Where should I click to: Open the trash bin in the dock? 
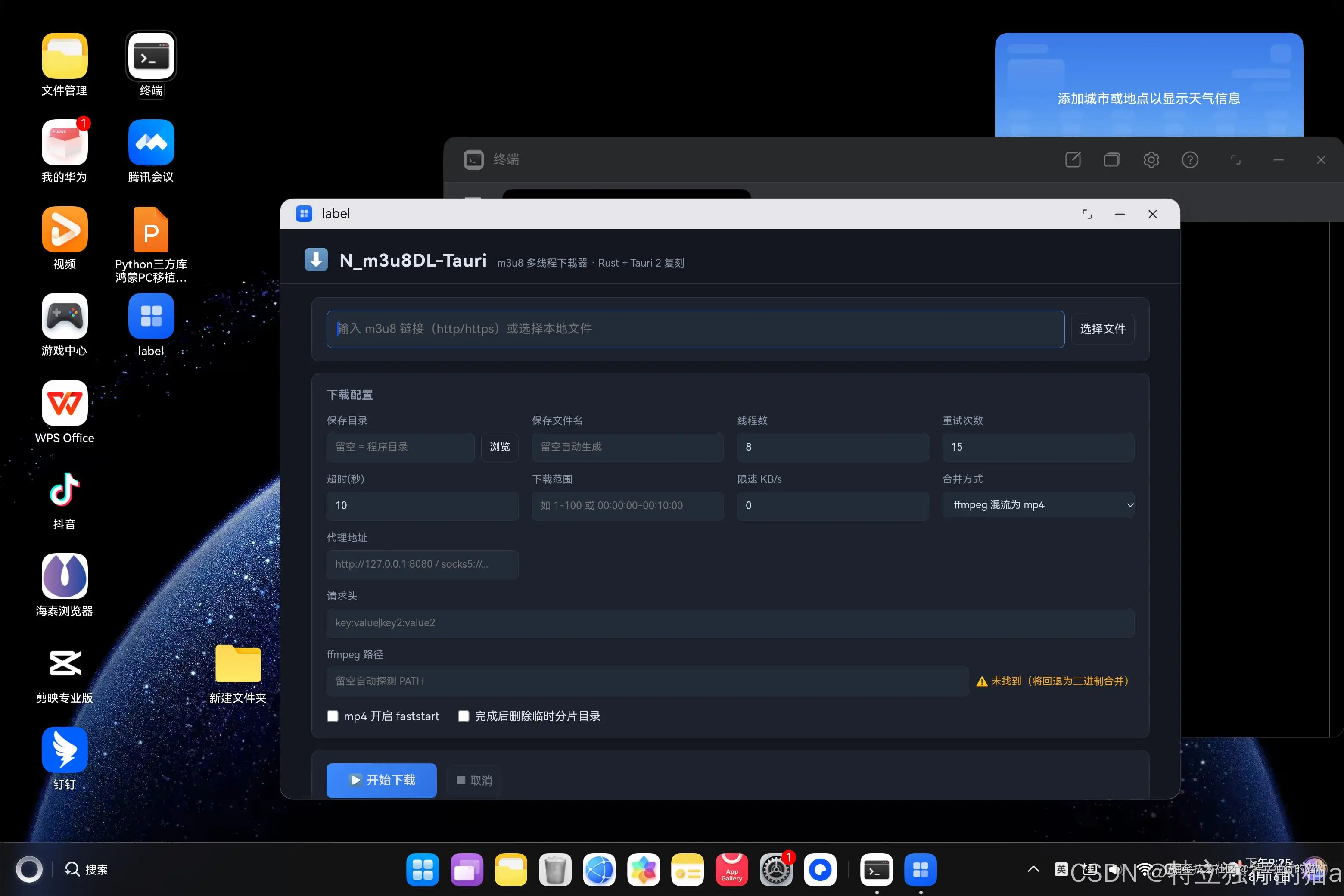[x=555, y=870]
